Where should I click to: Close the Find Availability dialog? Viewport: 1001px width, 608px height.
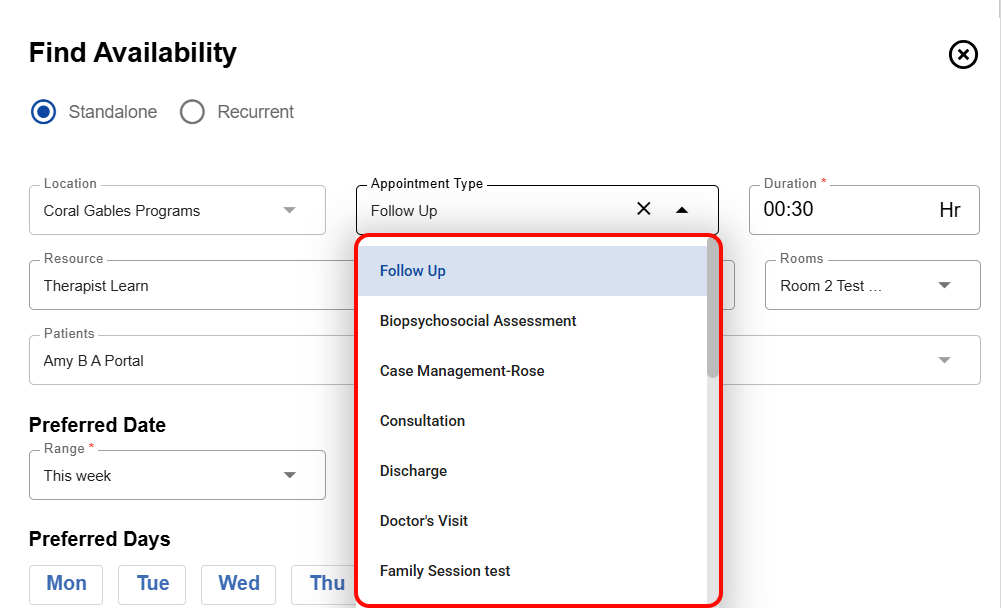[x=962, y=54]
